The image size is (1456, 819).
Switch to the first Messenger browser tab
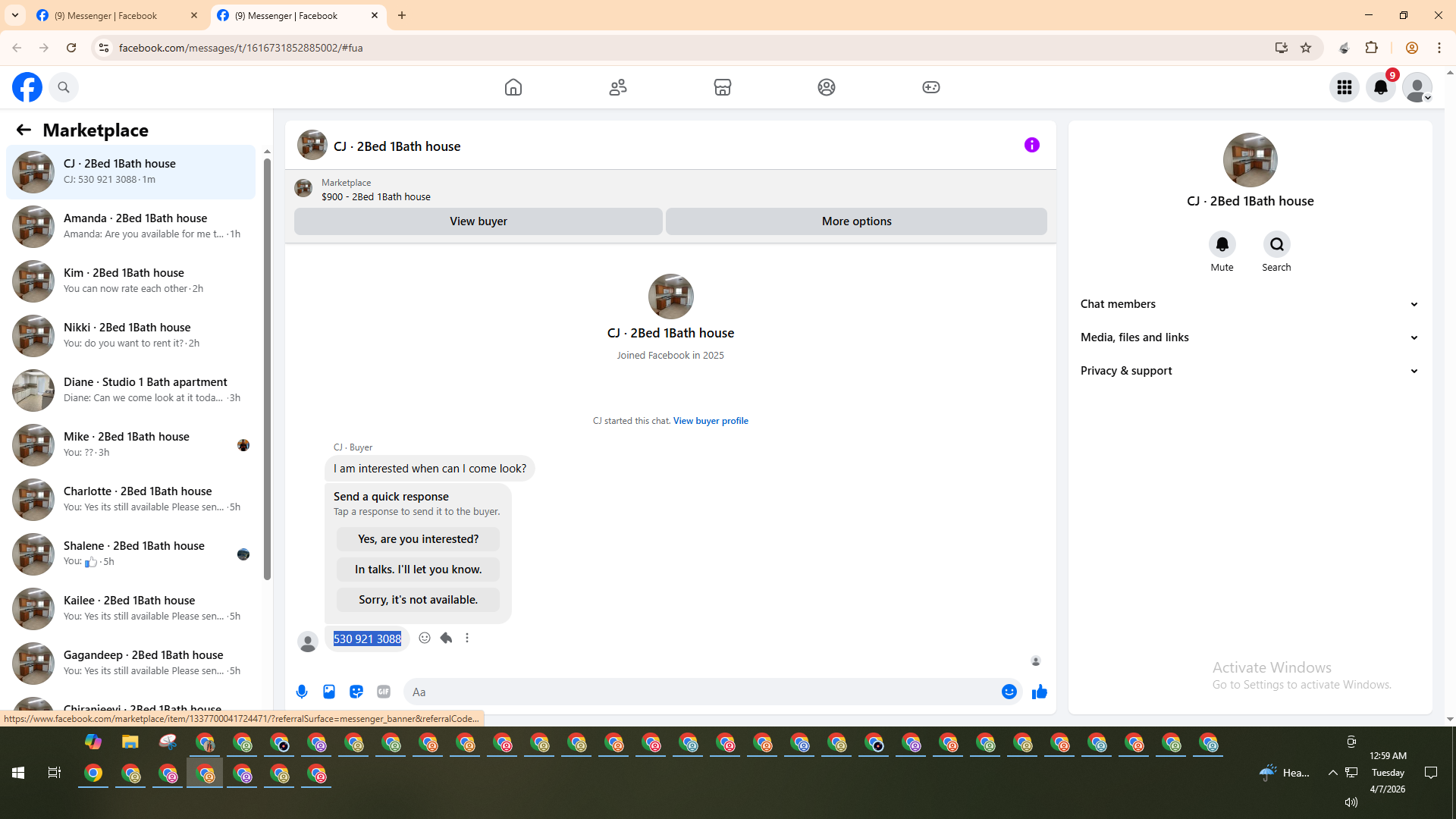pos(118,15)
